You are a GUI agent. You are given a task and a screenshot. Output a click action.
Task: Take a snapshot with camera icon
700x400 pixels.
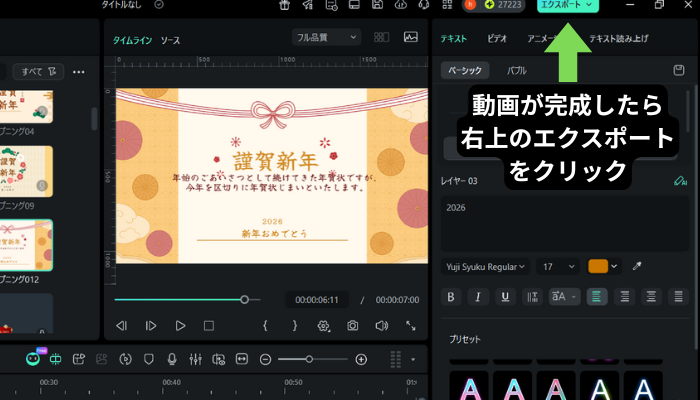(353, 326)
